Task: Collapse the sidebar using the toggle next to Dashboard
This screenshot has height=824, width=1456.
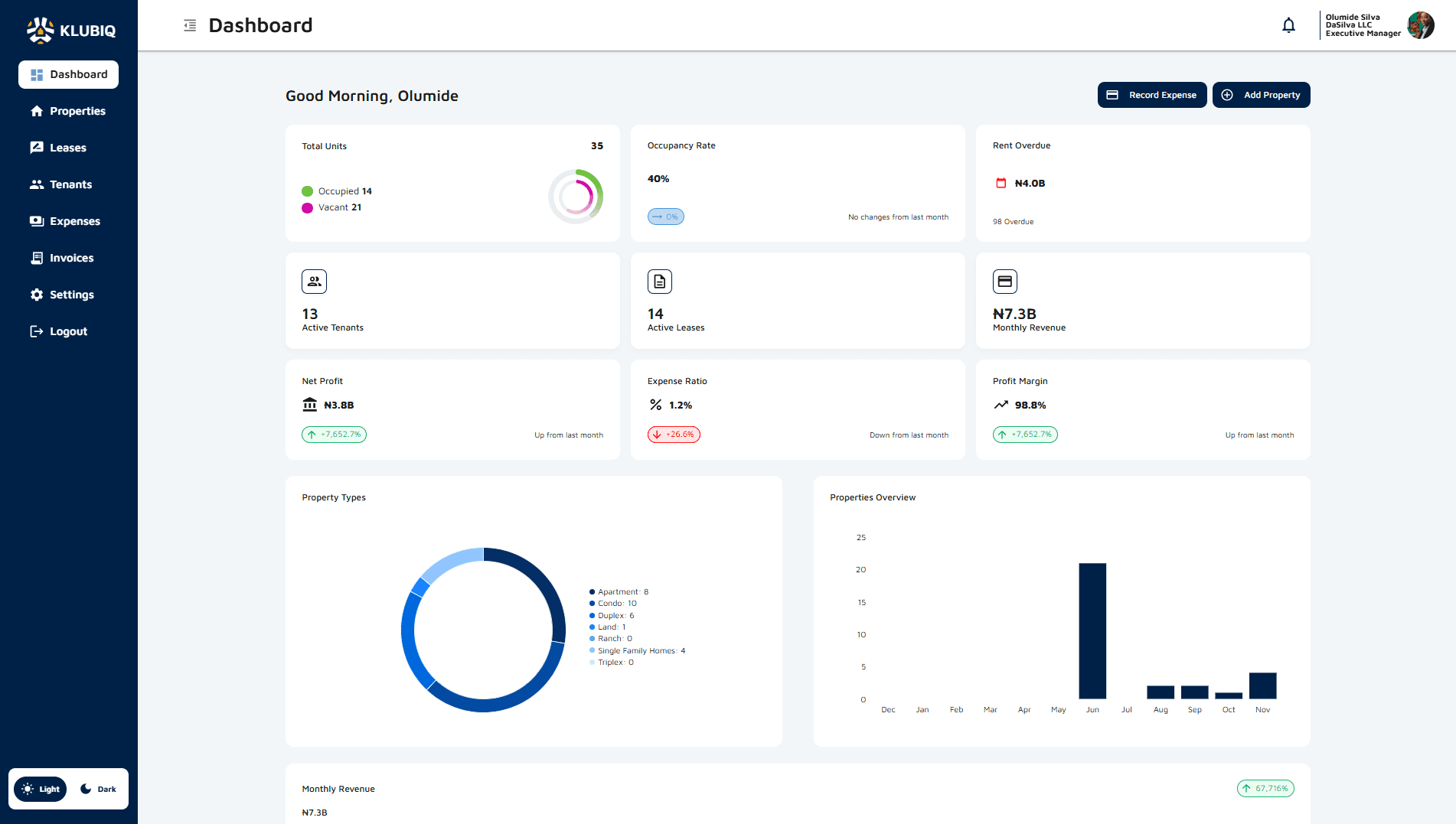Action: coord(188,24)
